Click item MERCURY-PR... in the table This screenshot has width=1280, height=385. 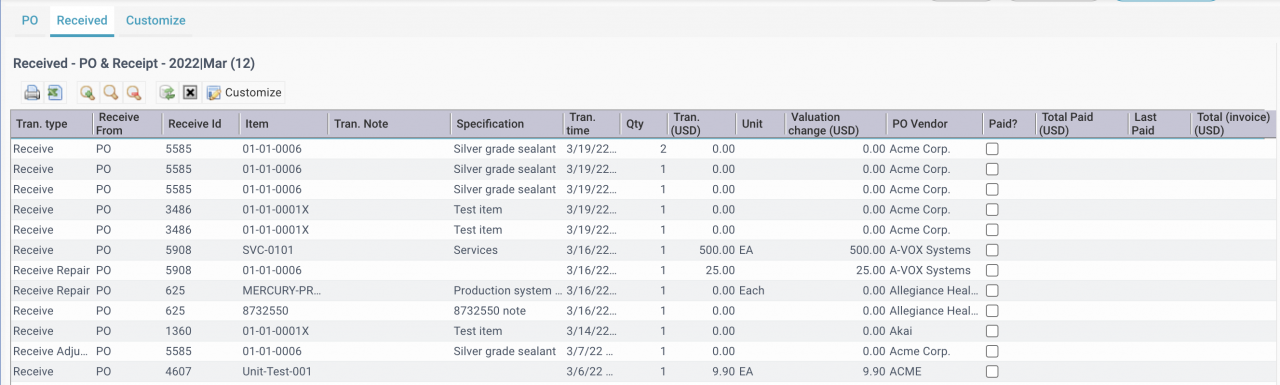pos(282,291)
